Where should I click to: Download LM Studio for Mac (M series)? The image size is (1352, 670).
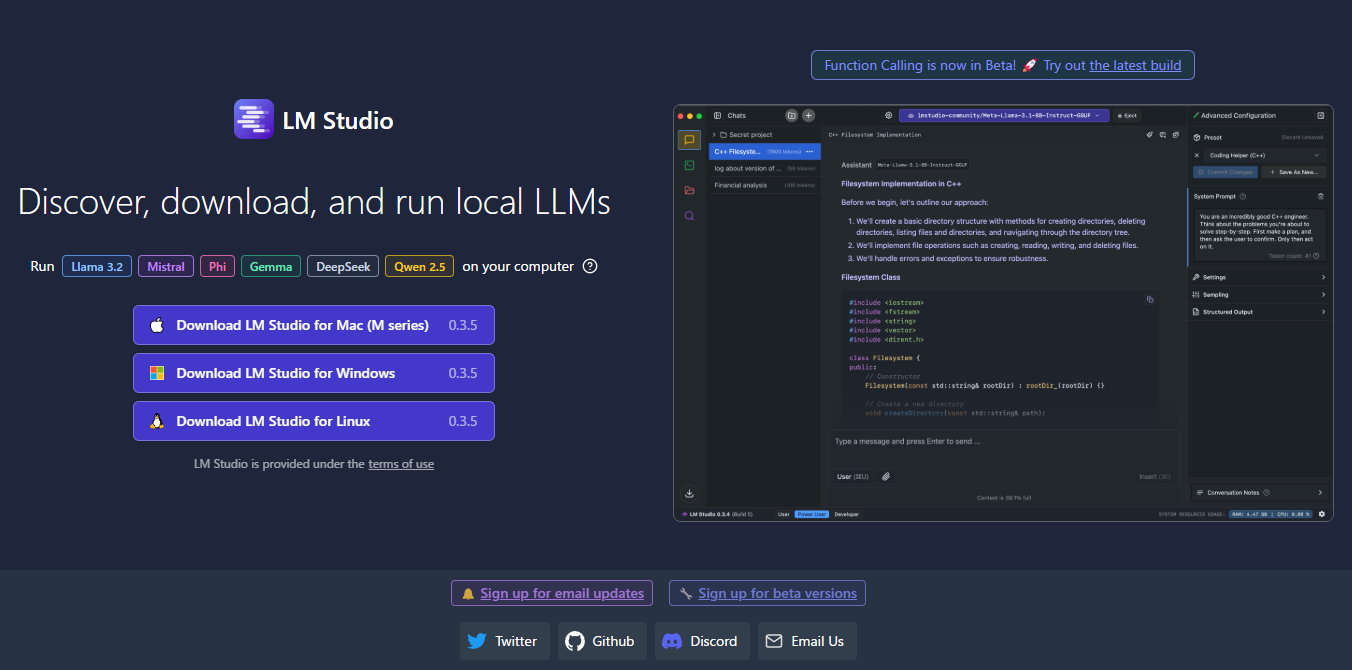click(314, 325)
